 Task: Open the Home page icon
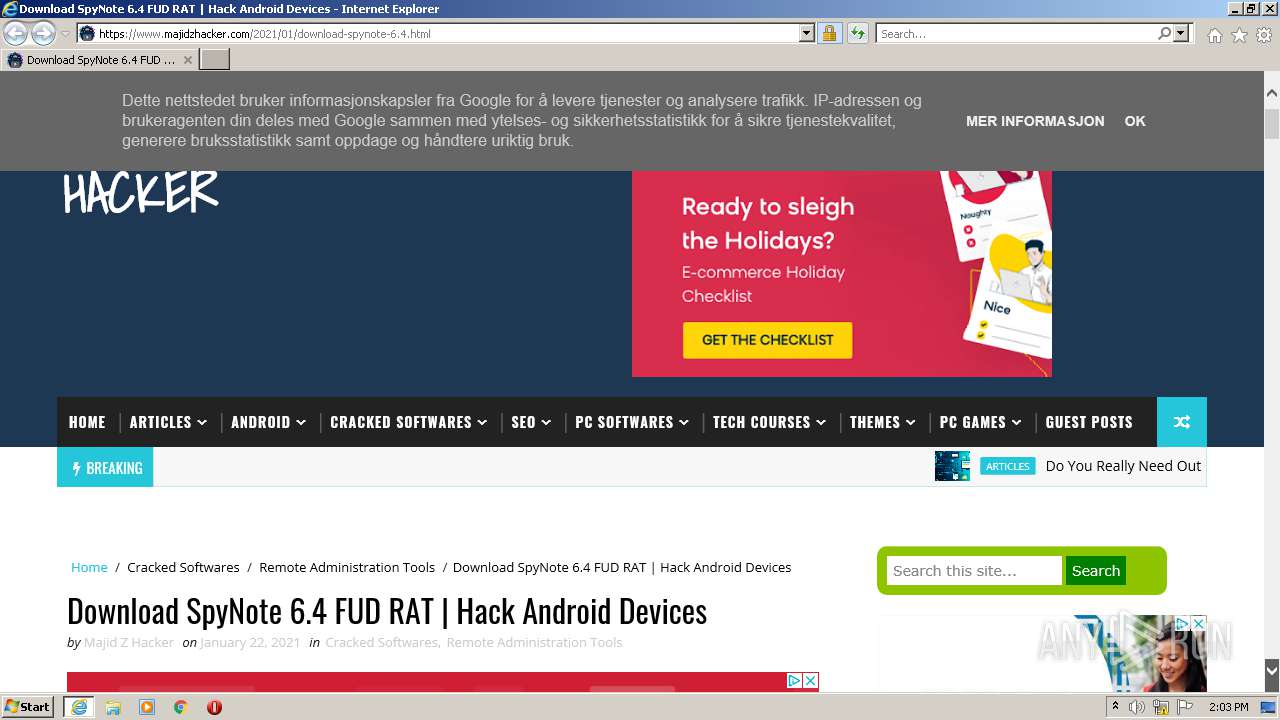tap(1214, 35)
